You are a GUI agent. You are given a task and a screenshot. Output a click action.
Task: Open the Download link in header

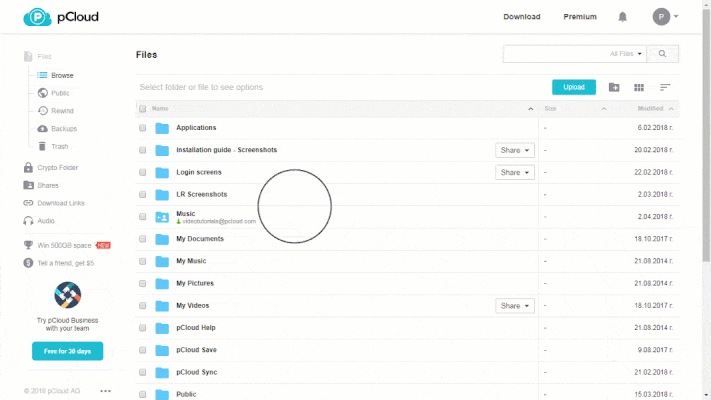[x=521, y=17]
